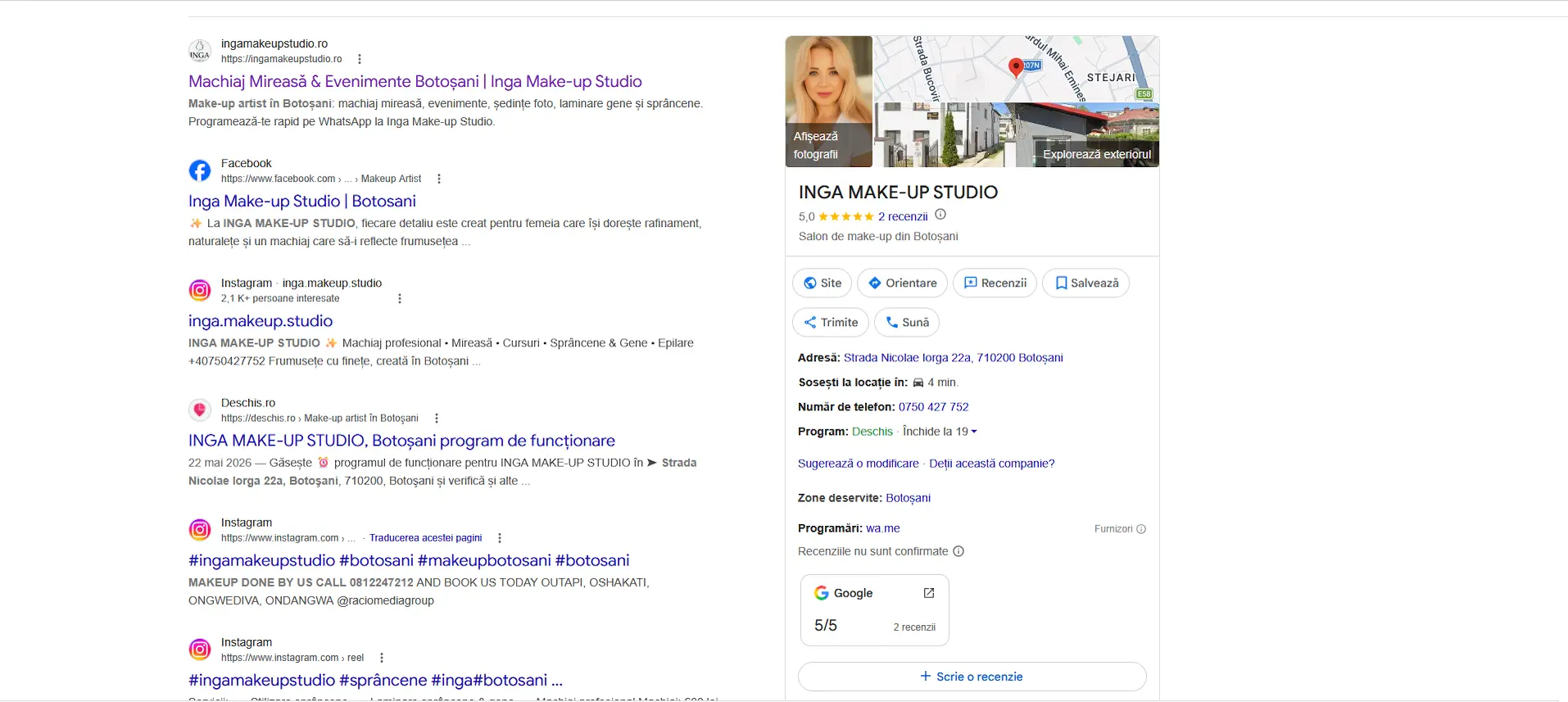The image size is (1568, 702).
Task: Click Instagram logo beside the reel result
Action: pyautogui.click(x=200, y=650)
